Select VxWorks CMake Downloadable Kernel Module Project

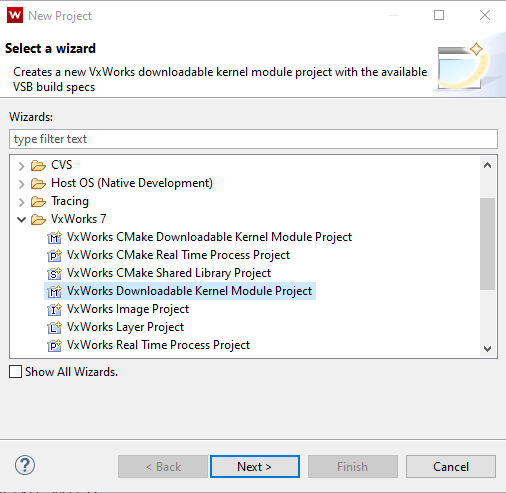(x=209, y=237)
